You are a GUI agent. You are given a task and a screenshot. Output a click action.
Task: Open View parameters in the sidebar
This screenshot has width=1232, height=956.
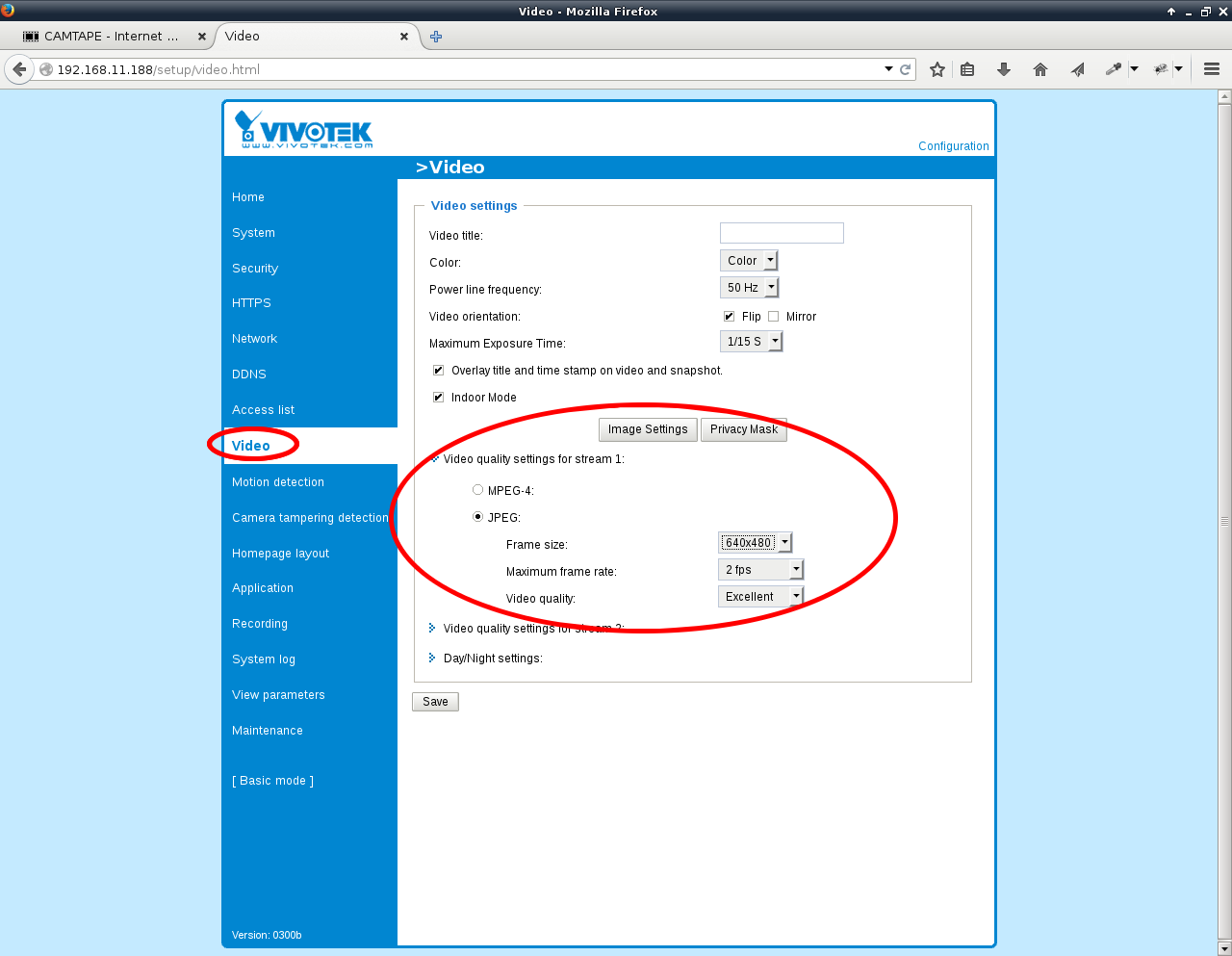pos(278,695)
